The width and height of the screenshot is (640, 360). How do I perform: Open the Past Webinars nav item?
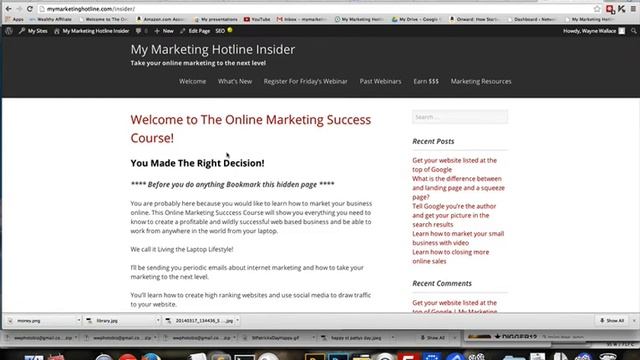(x=380, y=81)
